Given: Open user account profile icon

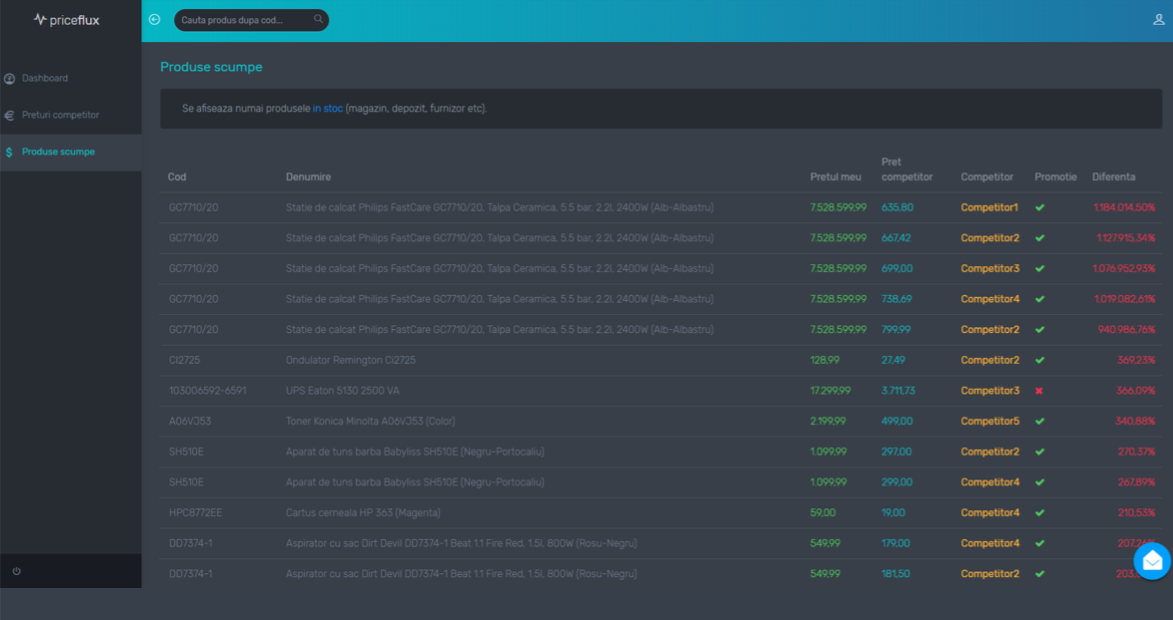Looking at the screenshot, I should [1158, 20].
